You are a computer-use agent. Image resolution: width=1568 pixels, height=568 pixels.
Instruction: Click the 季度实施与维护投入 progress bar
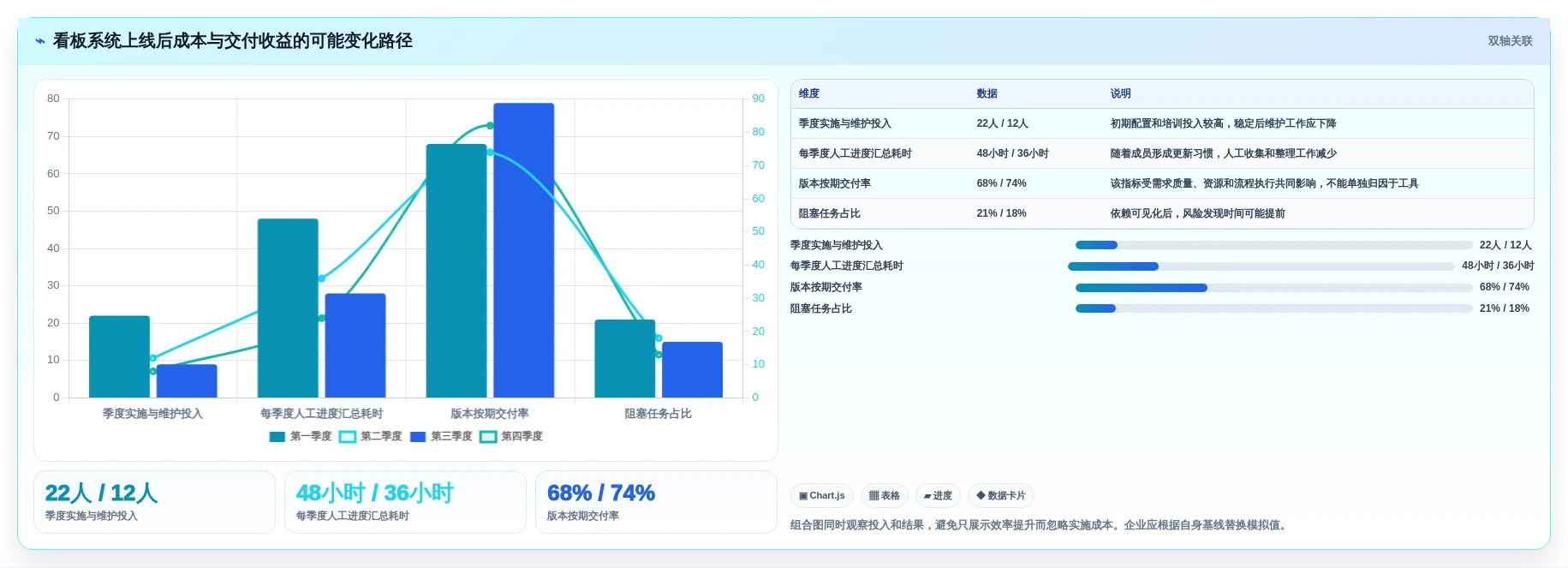point(1273,245)
